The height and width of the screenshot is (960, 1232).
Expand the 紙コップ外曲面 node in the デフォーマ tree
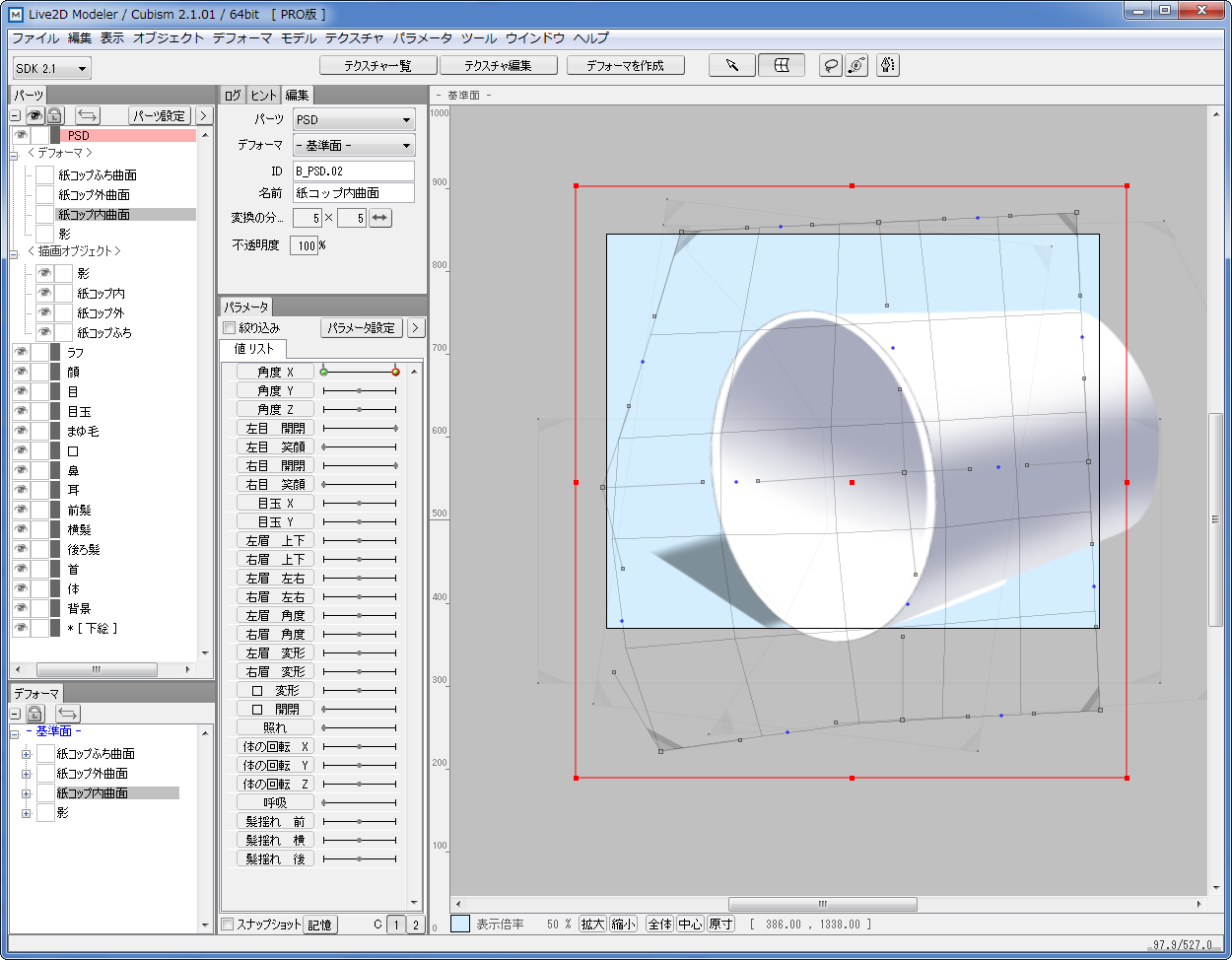(27, 774)
